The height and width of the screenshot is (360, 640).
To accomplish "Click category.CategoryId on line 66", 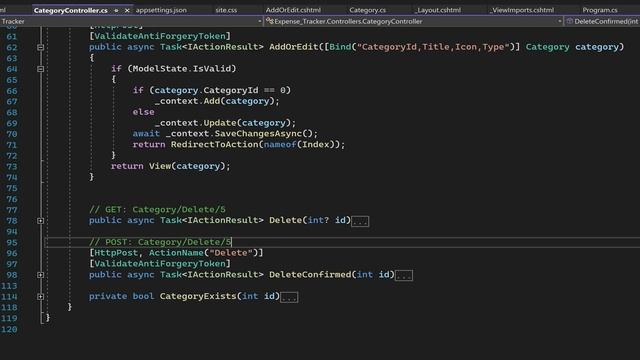I will coord(206,90).
